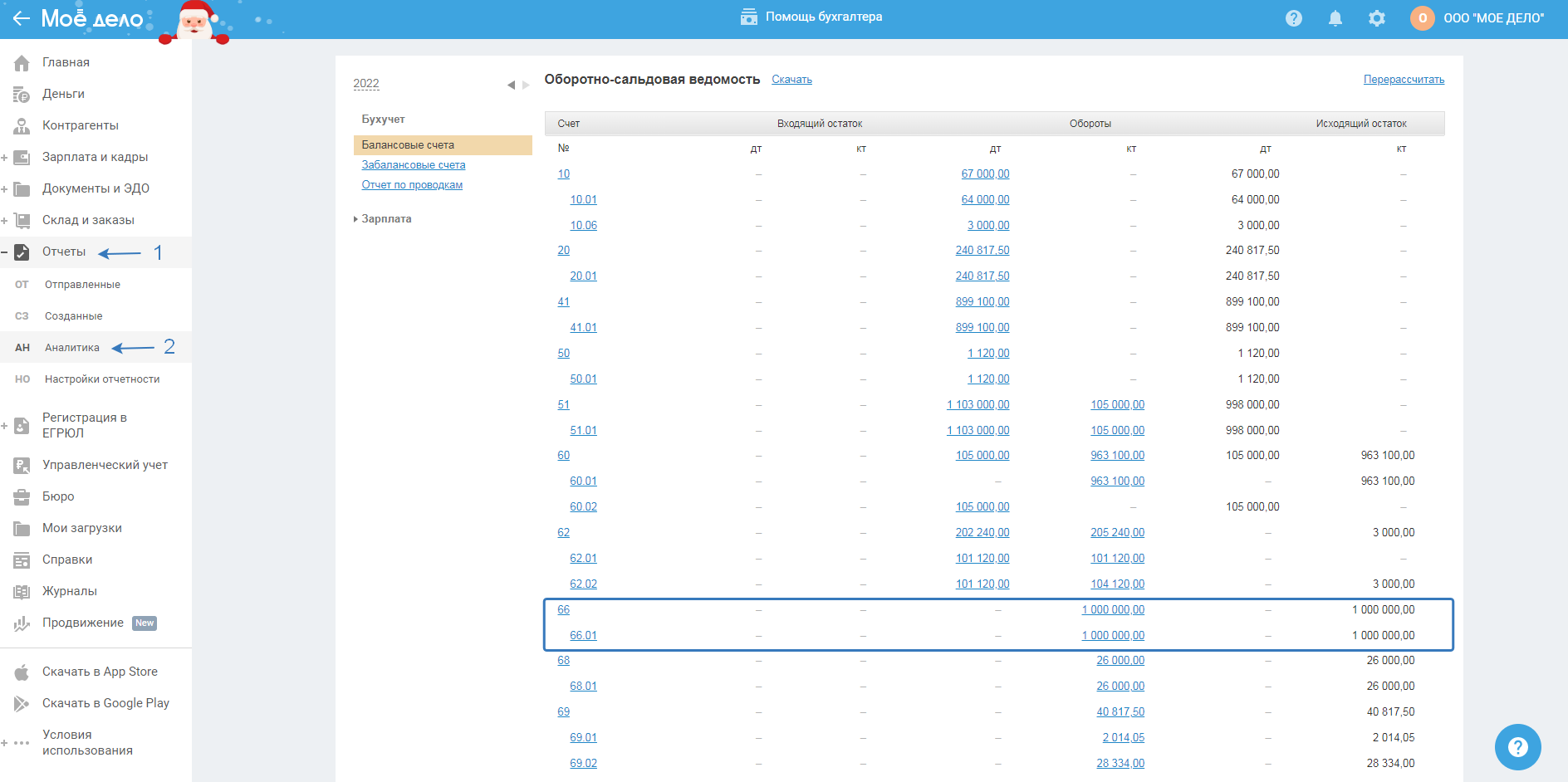
Task: Click the Главная home icon
Action: pyautogui.click(x=22, y=63)
